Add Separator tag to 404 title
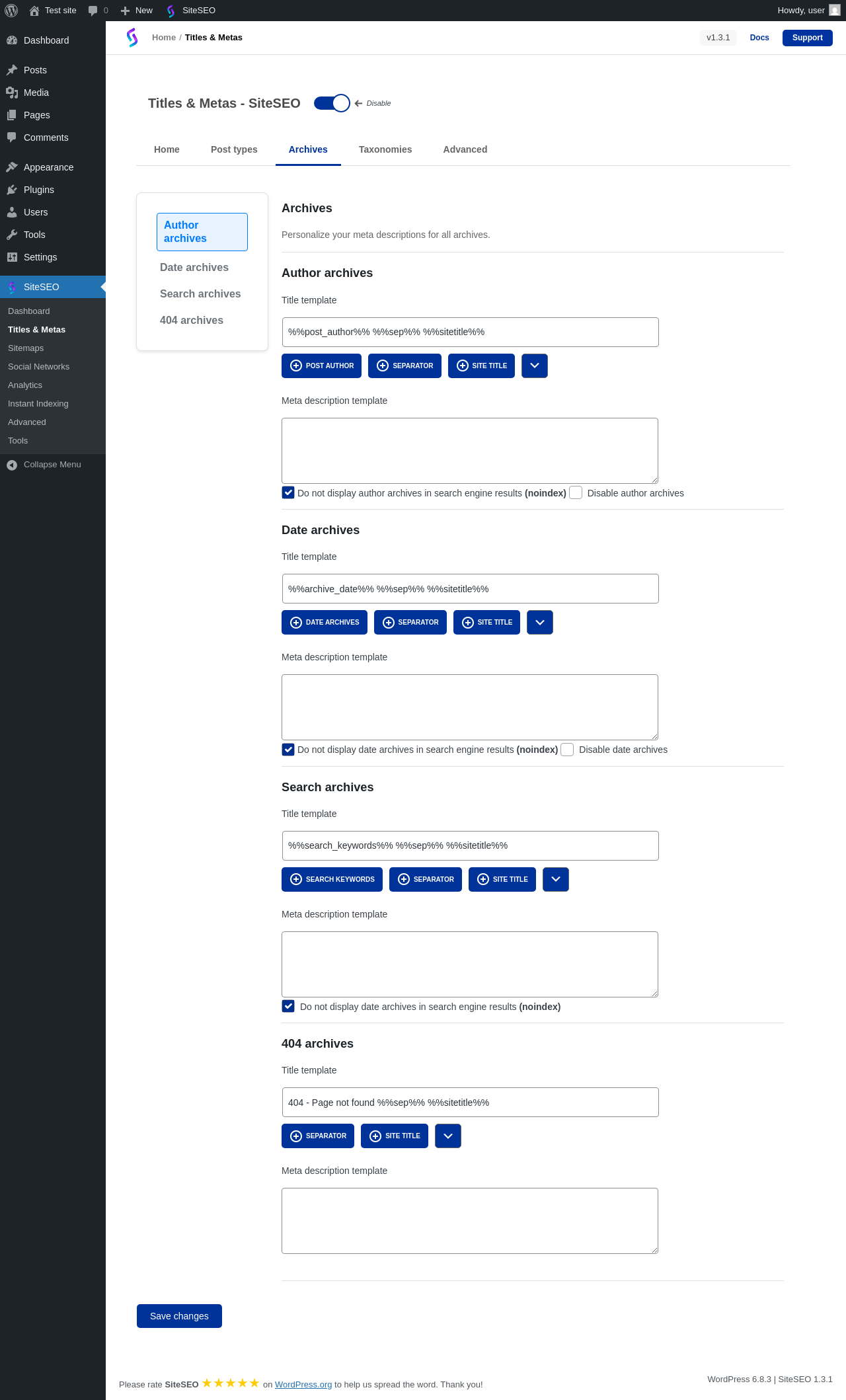The width and height of the screenshot is (846, 1400). click(318, 1136)
